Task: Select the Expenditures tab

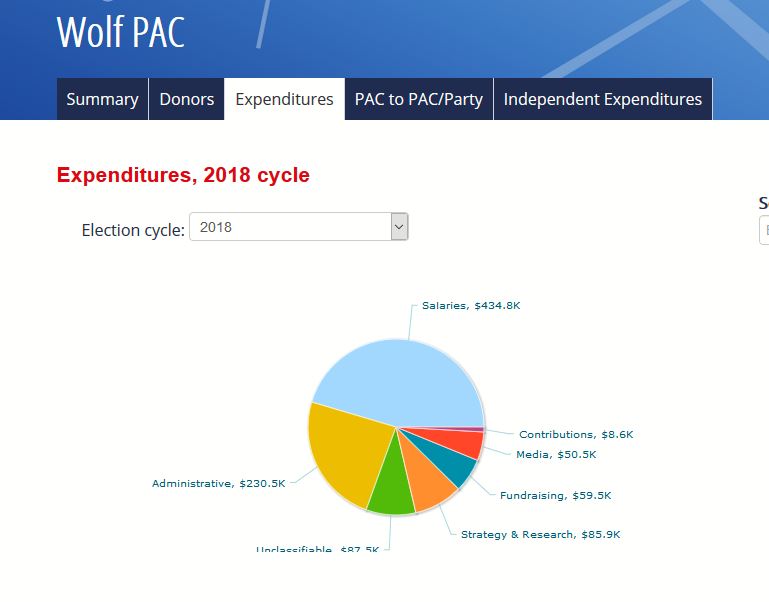Action: tap(284, 99)
